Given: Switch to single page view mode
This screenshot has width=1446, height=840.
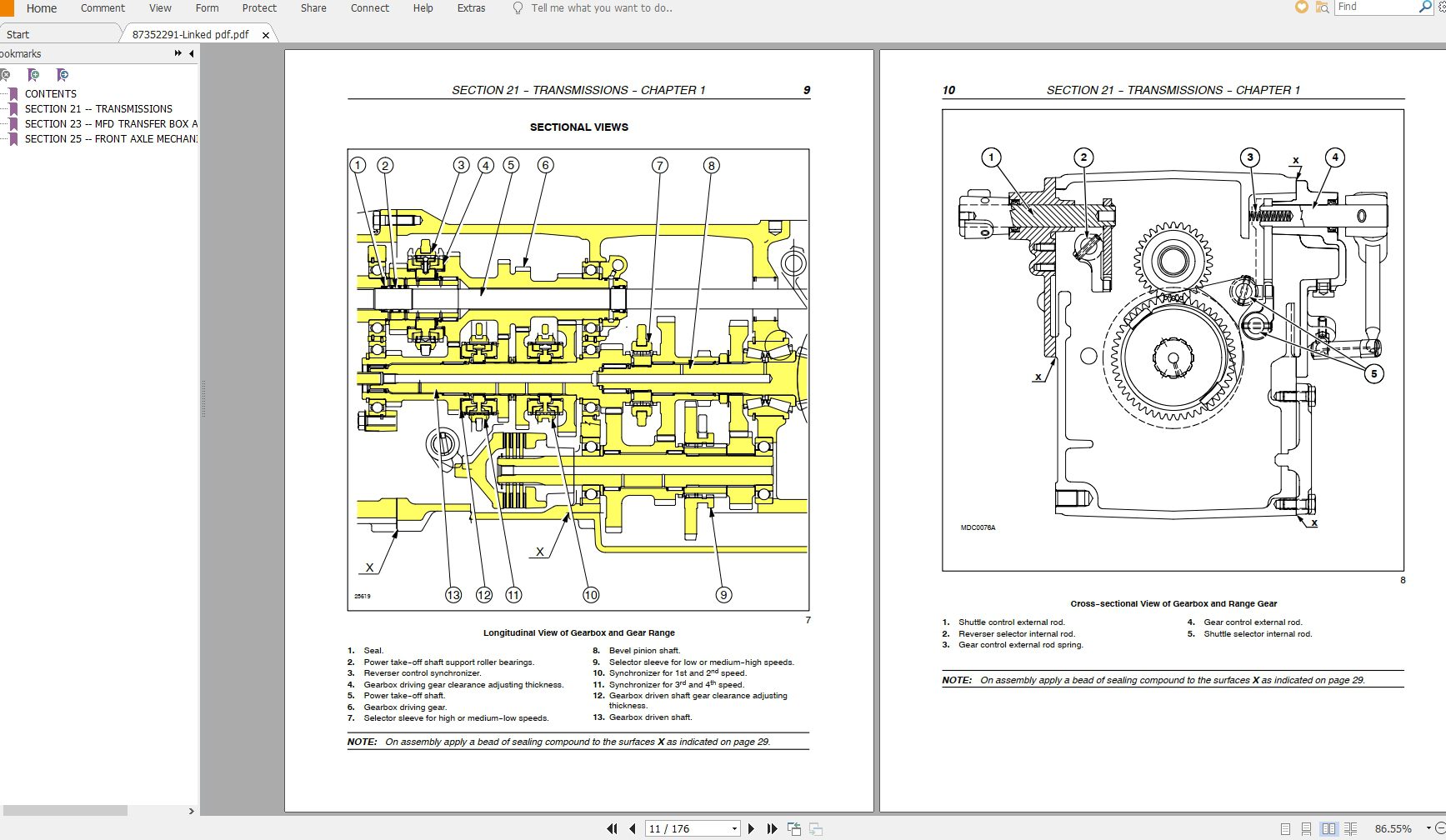Looking at the screenshot, I should [1286, 828].
